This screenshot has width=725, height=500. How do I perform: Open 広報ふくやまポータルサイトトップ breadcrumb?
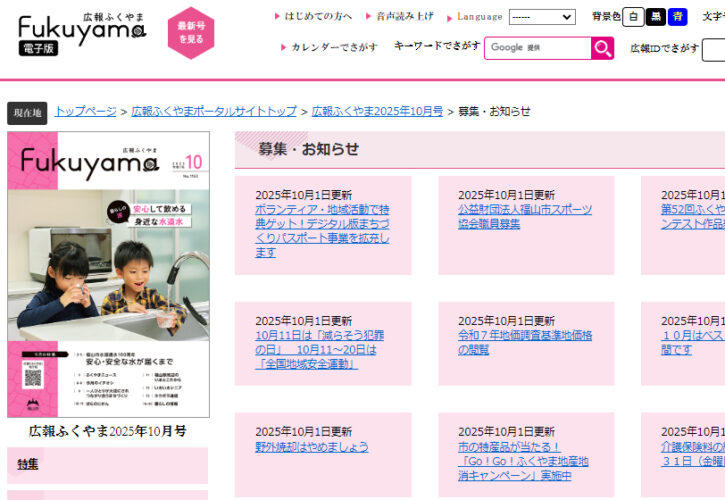214,111
